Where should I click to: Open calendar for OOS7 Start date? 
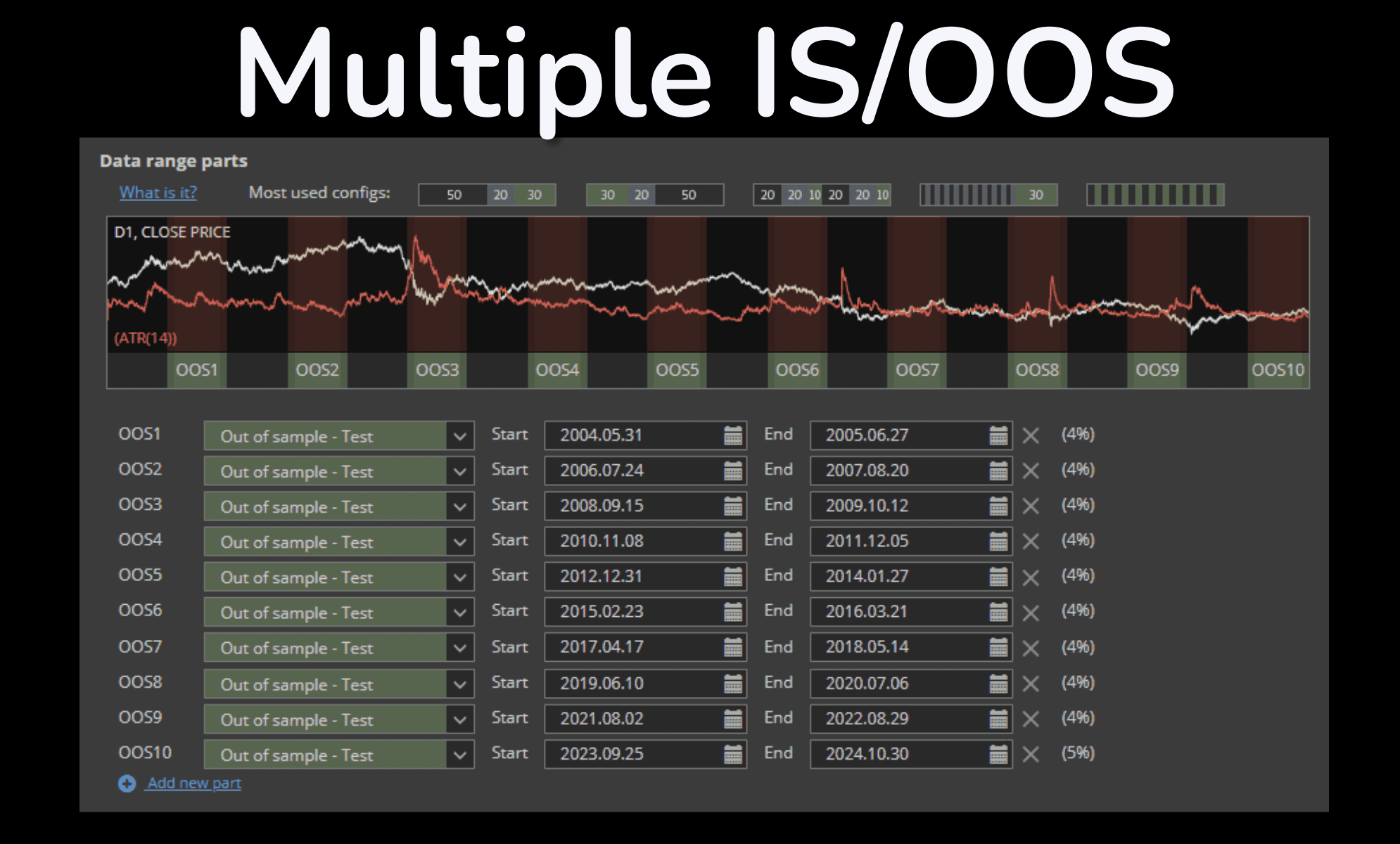[732, 647]
